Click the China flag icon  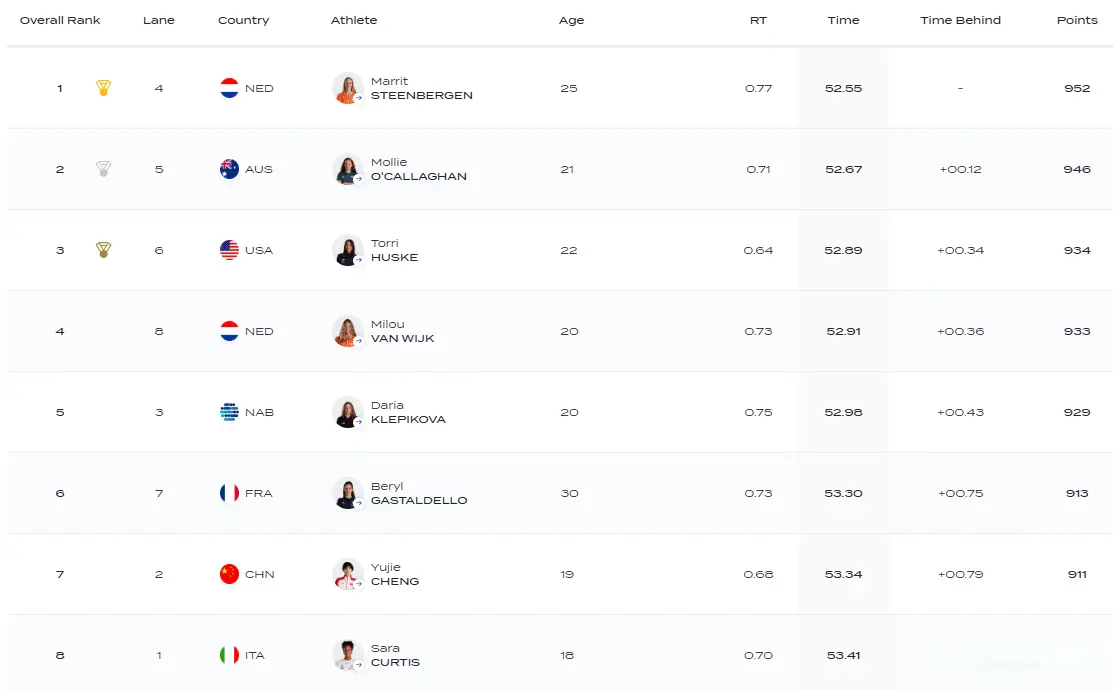pos(230,574)
